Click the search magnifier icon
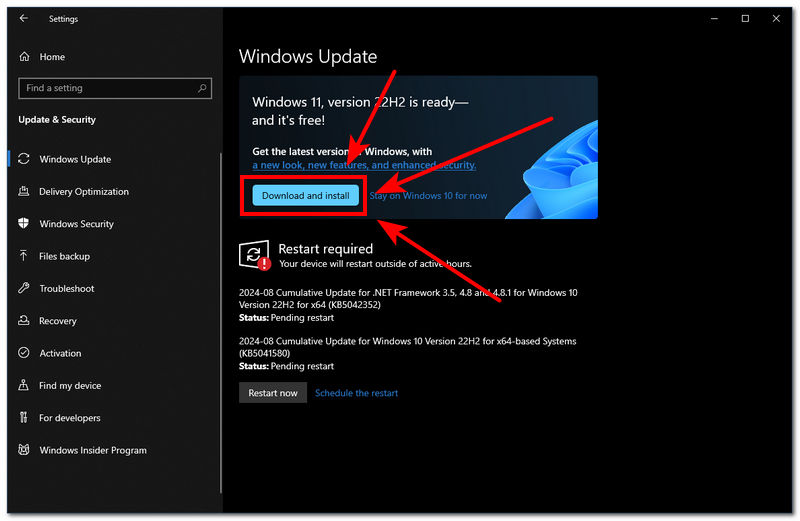This screenshot has width=800, height=521. click(202, 88)
